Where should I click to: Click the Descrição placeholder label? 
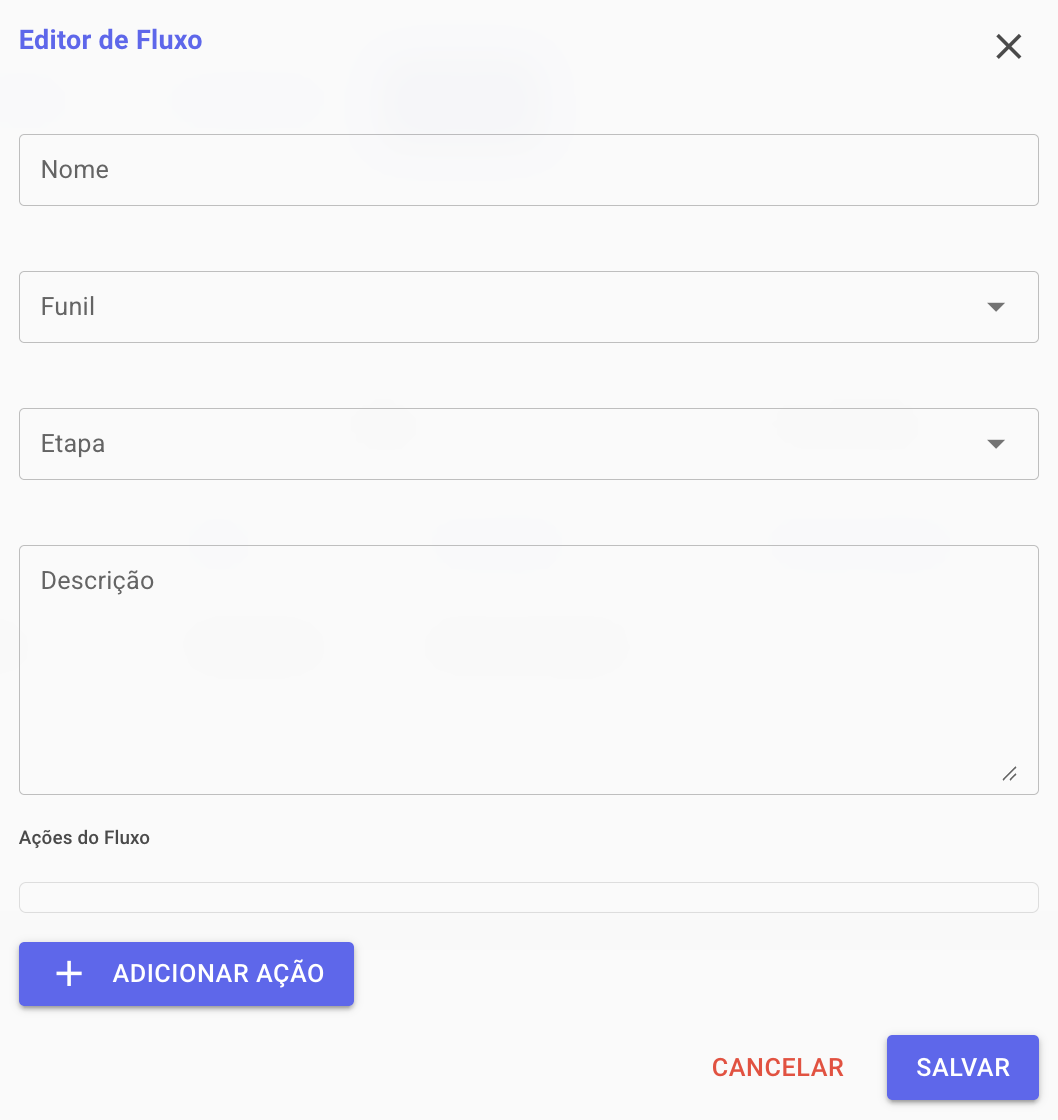(97, 581)
